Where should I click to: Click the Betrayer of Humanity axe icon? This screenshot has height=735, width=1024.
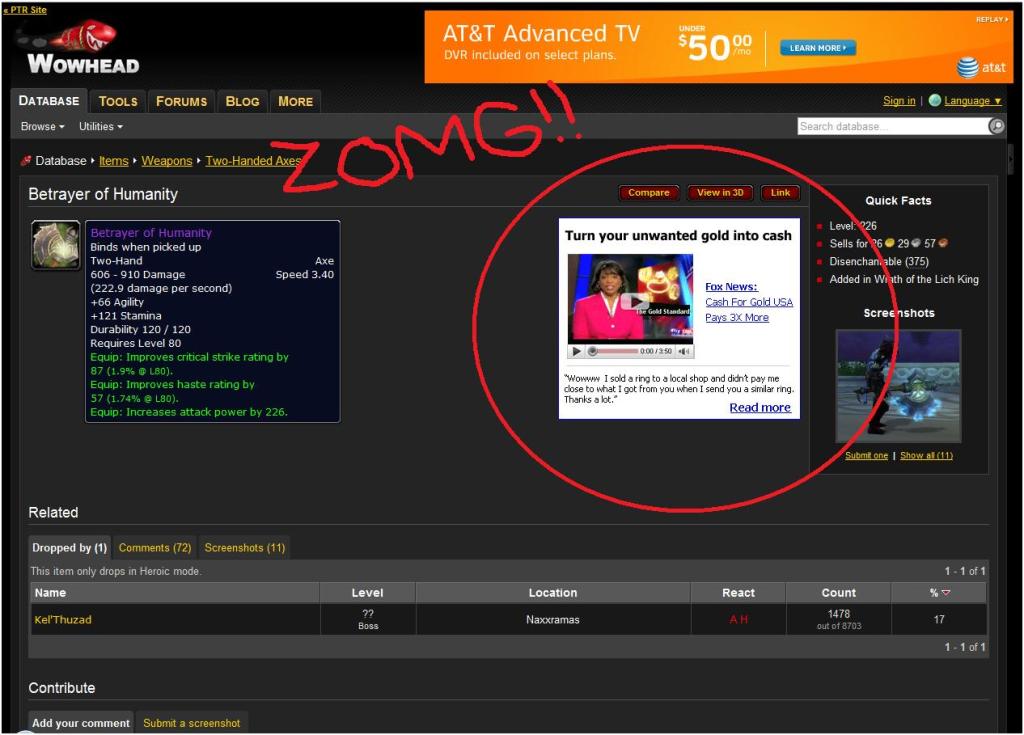(56, 246)
